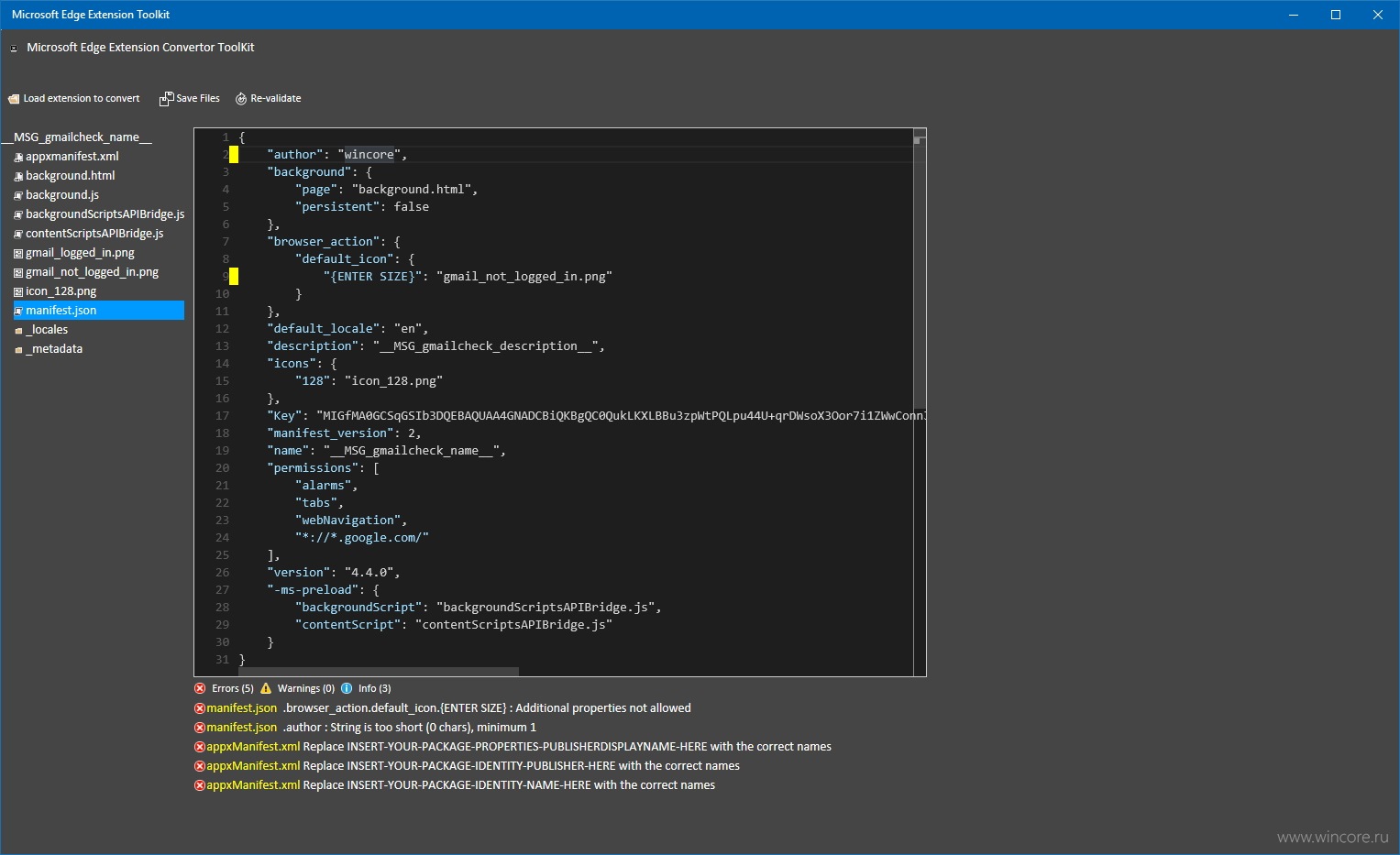Click folder icon next to _locales
Screen dimensions: 1400x855
18,331
